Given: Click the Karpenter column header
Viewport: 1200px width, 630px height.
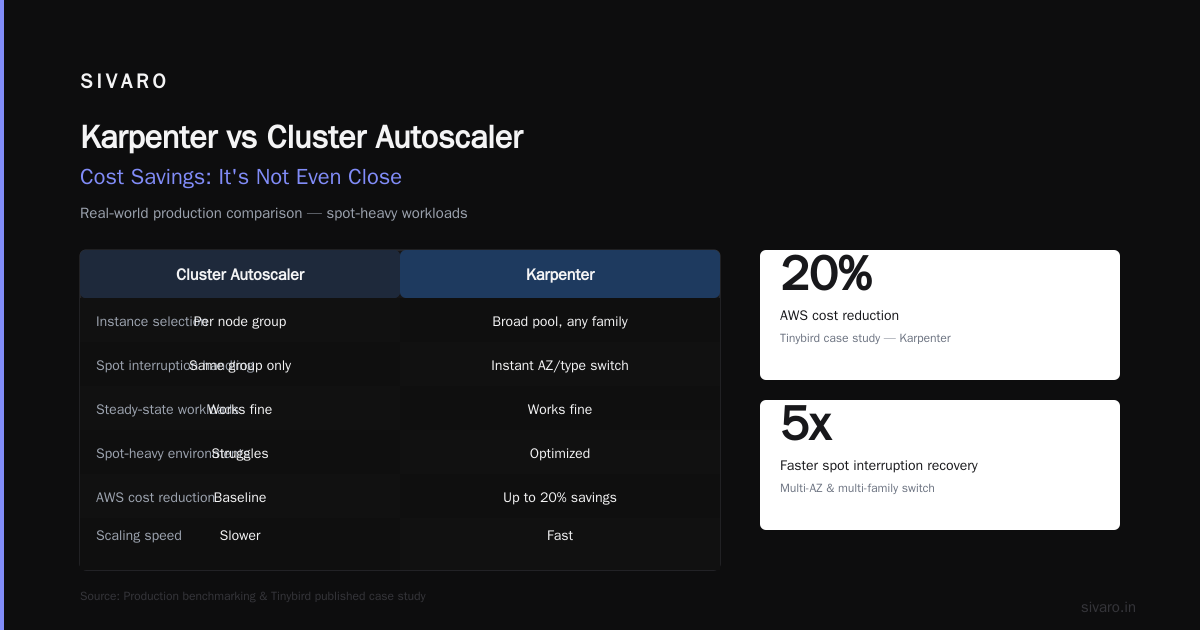Looking at the screenshot, I should click(560, 274).
